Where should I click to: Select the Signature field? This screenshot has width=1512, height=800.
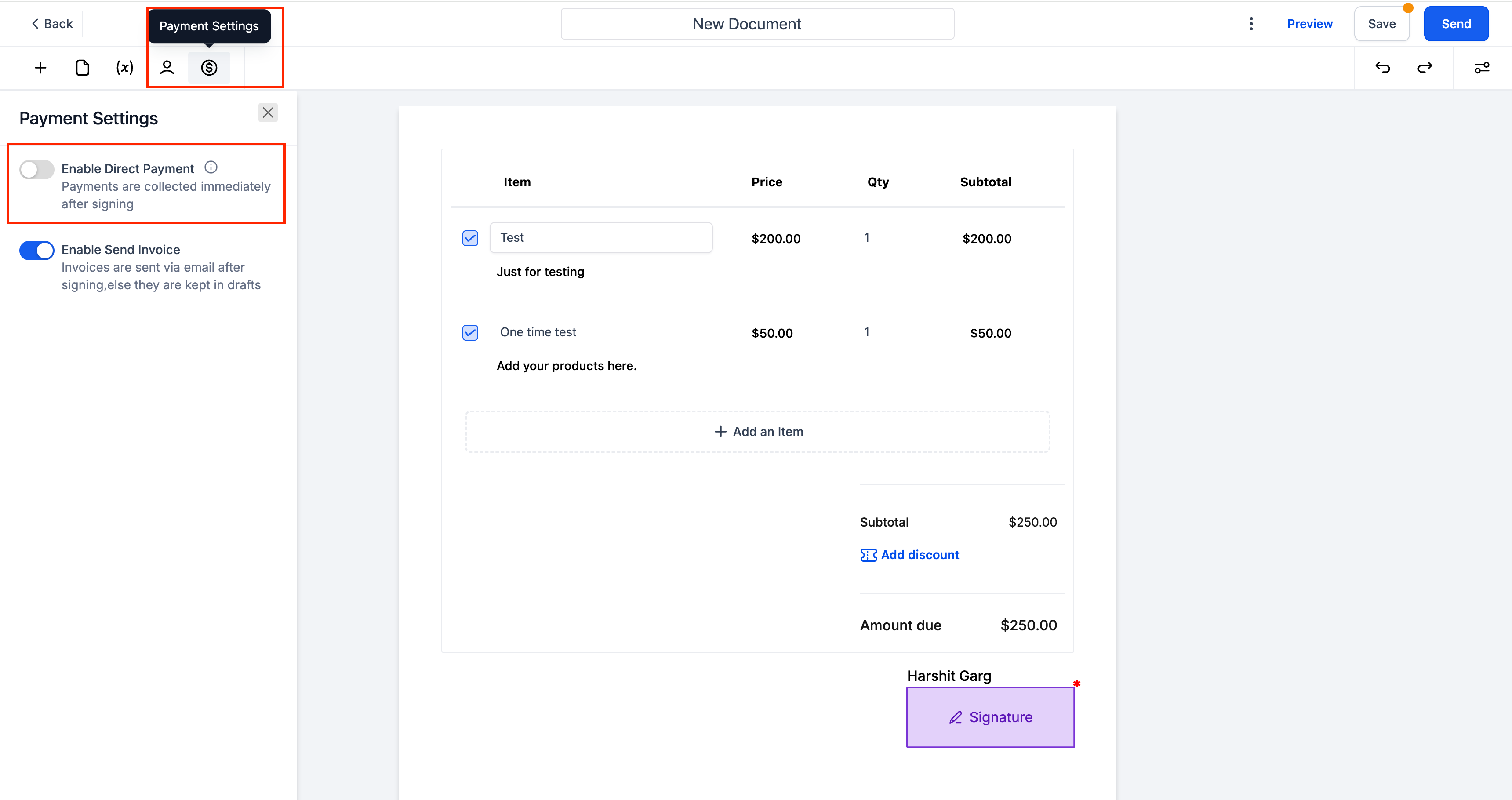click(x=990, y=717)
